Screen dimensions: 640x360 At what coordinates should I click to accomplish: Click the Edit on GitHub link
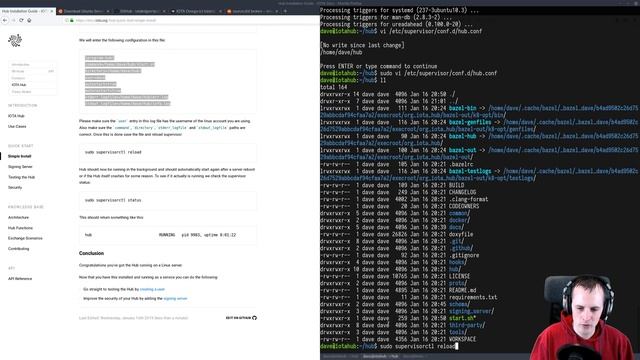point(241,318)
